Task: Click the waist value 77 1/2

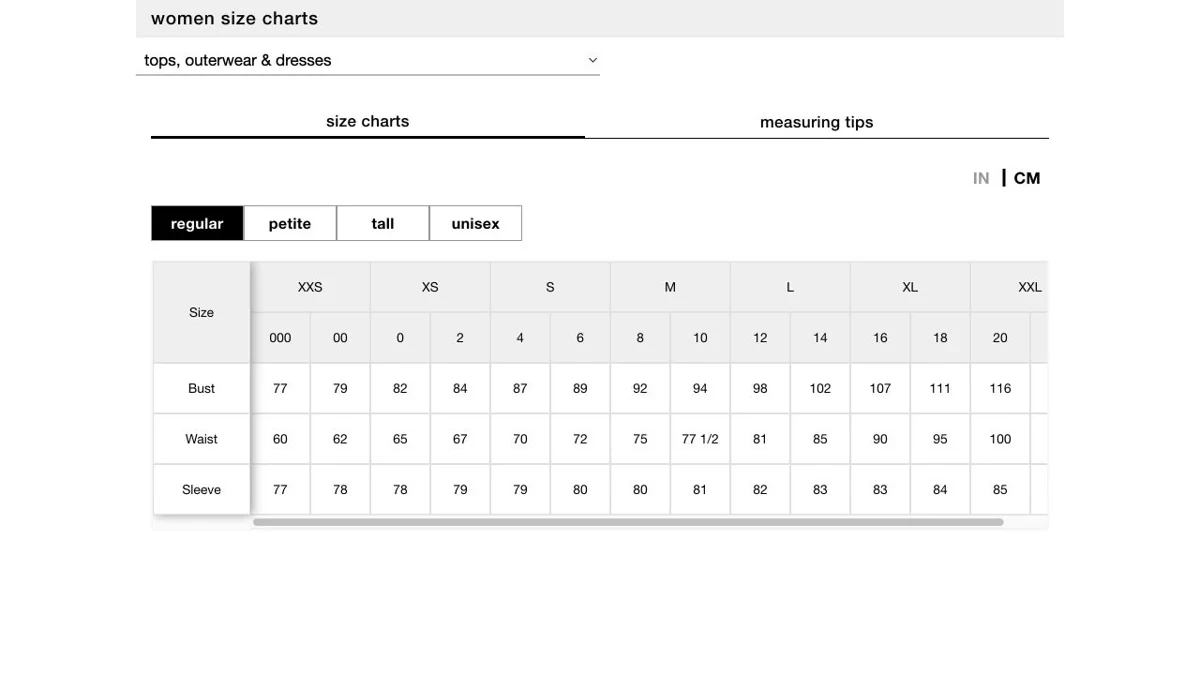Action: tap(700, 439)
